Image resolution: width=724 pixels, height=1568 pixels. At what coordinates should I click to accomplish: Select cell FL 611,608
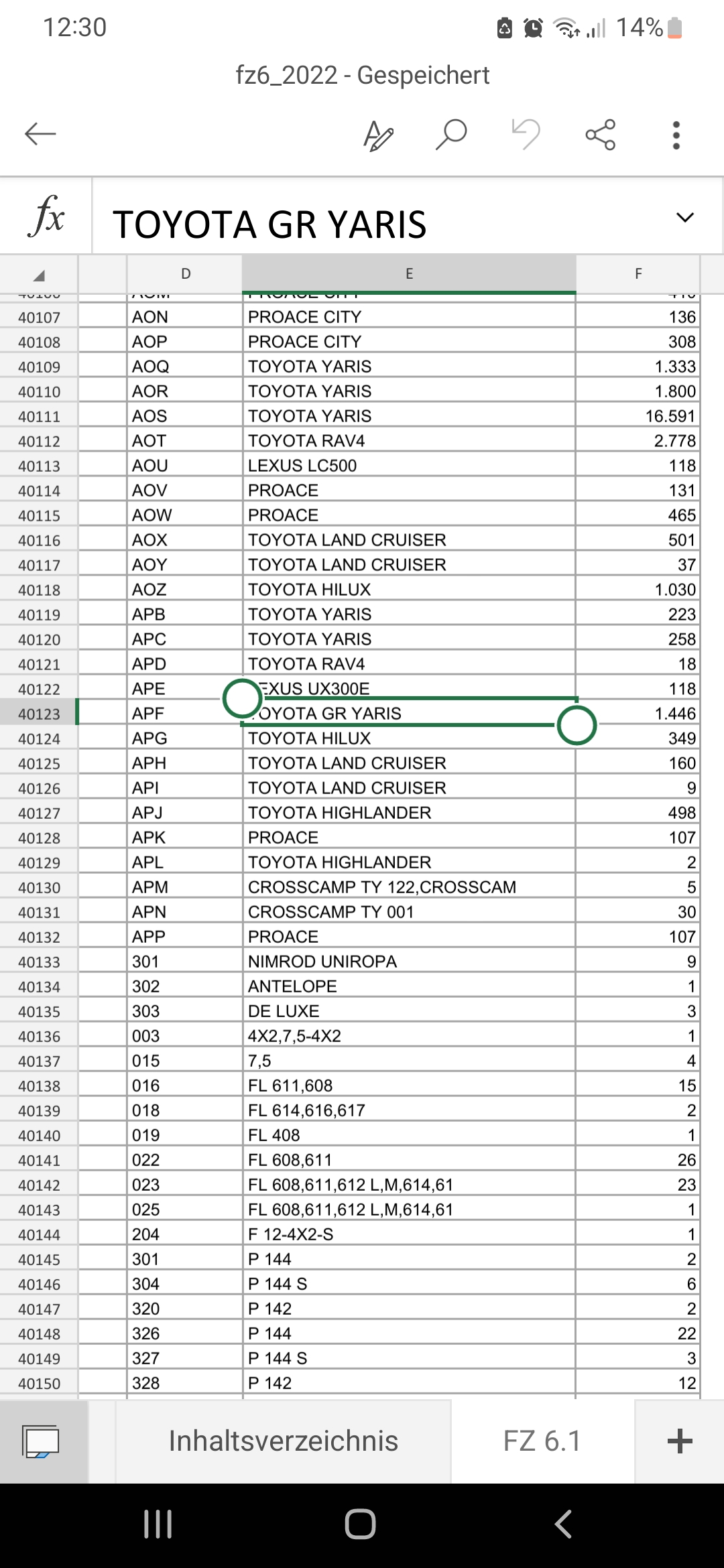click(409, 1086)
